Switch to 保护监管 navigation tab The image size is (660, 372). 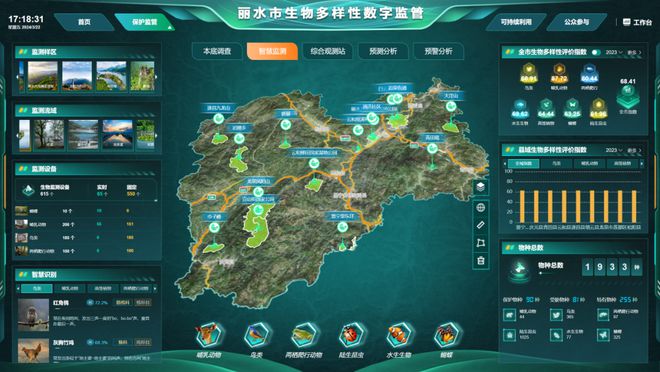tap(144, 22)
